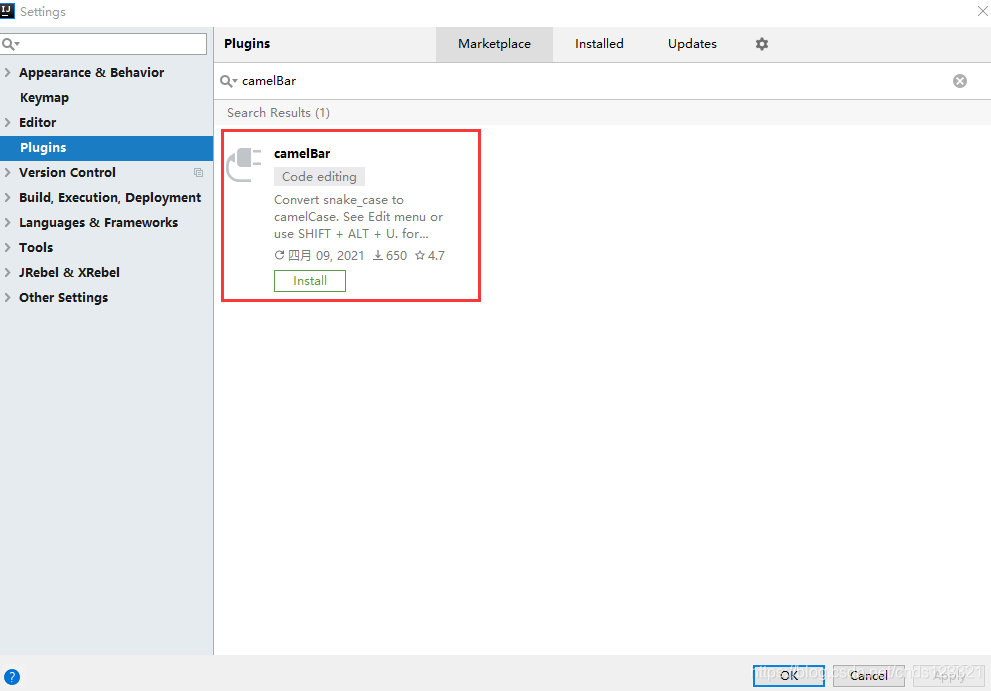The height and width of the screenshot is (691, 991).
Task: Click the camelBar plugin plug icon
Action: (244, 164)
